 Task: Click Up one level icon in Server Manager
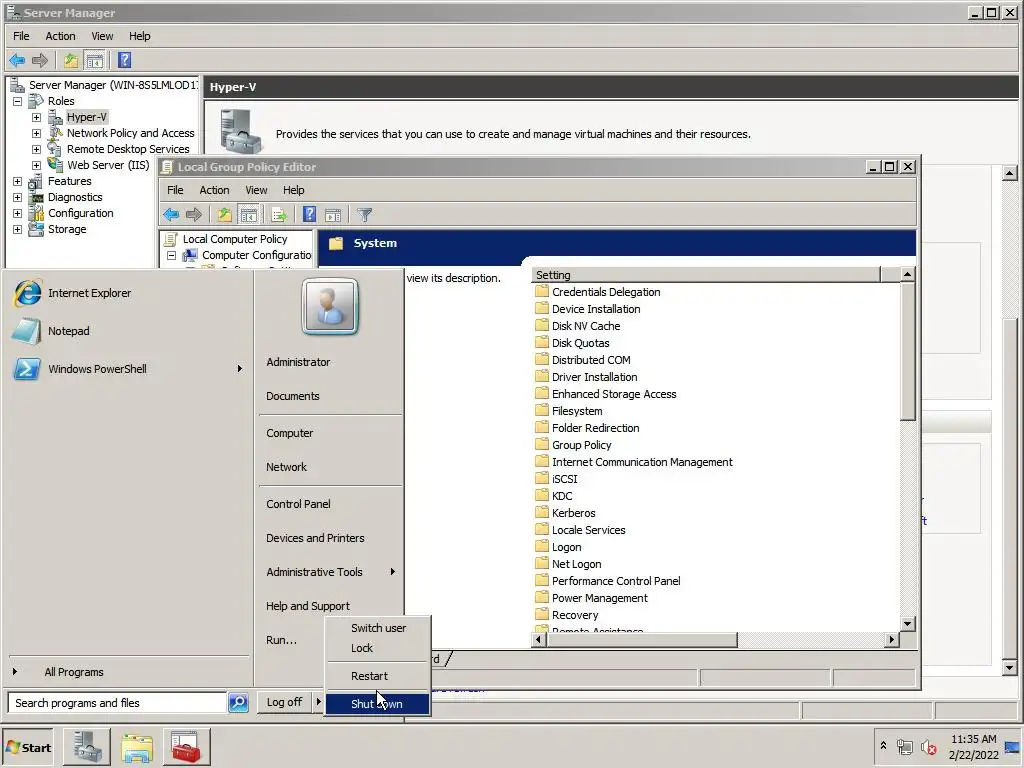click(x=71, y=61)
